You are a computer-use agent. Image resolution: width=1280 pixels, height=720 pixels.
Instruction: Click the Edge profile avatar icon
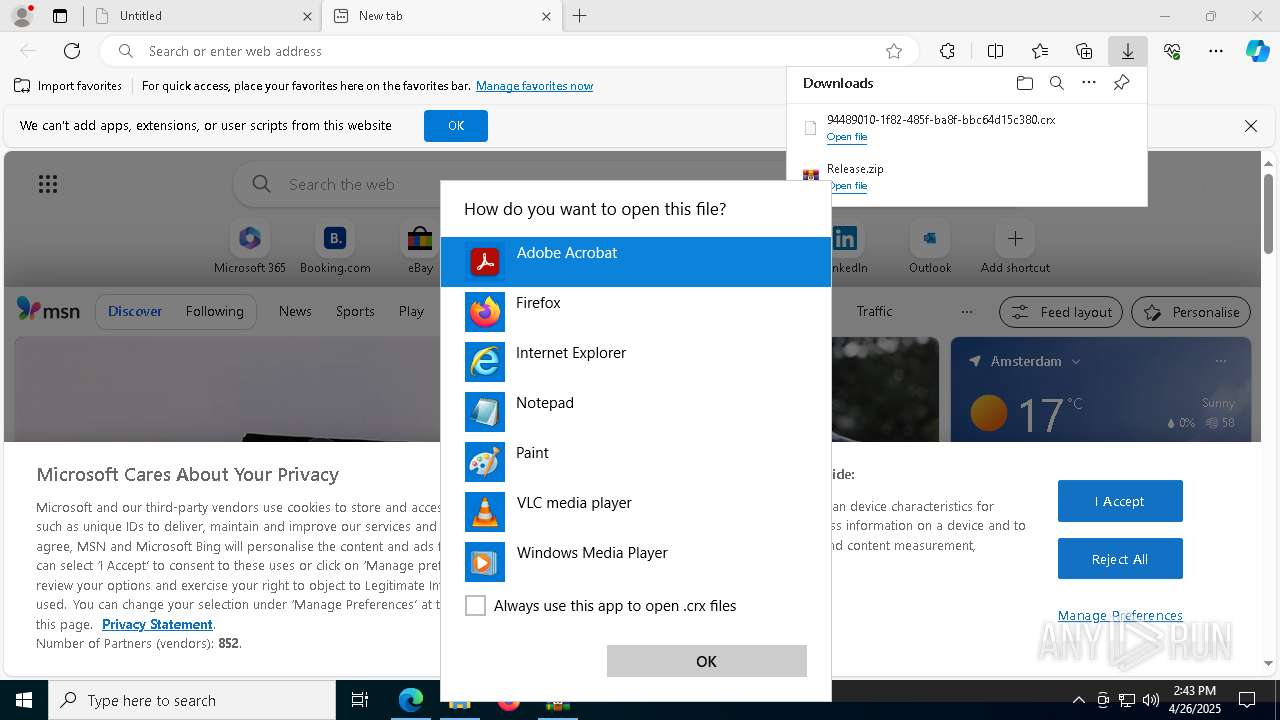point(22,16)
